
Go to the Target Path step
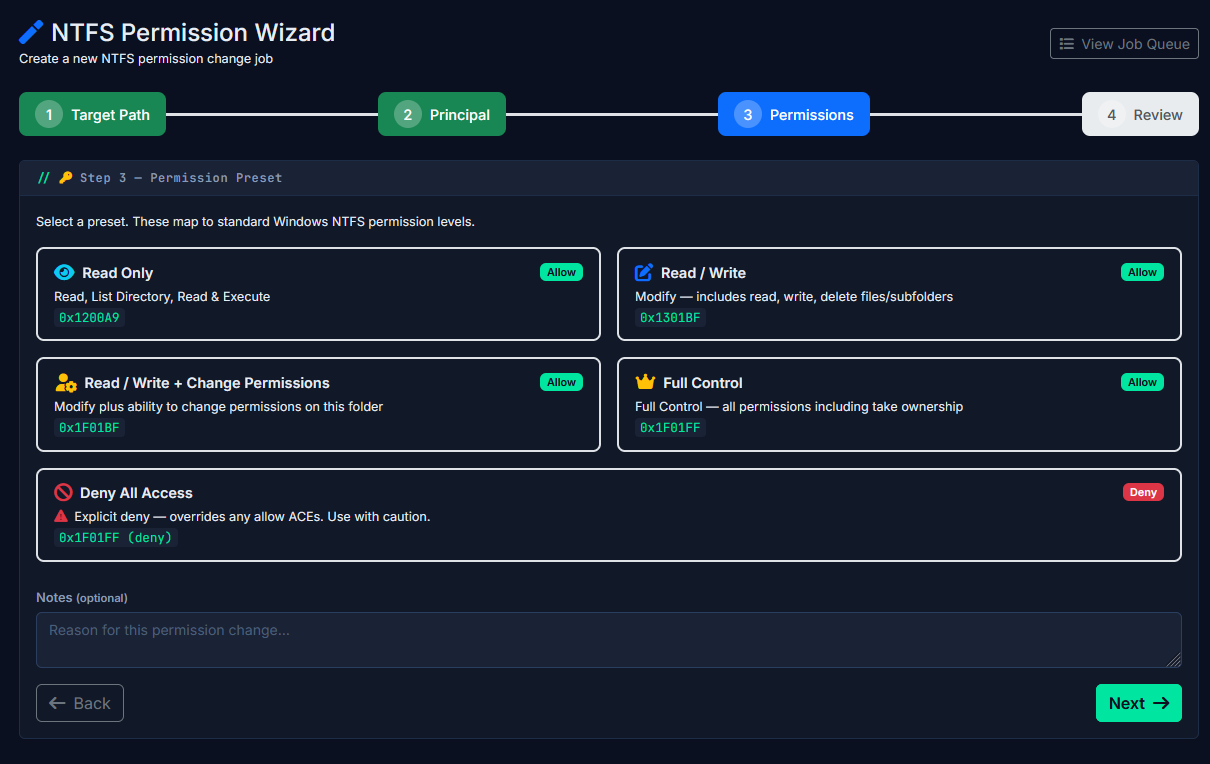point(92,114)
